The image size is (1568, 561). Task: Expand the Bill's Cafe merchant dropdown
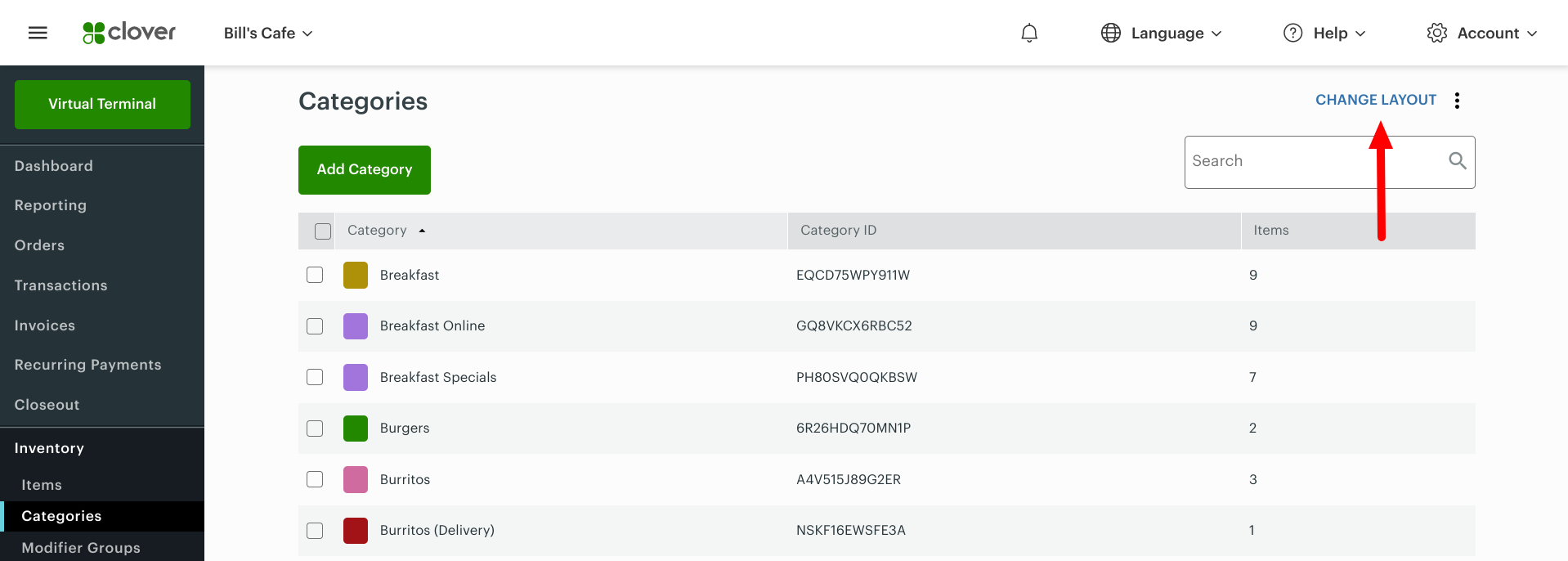point(268,34)
